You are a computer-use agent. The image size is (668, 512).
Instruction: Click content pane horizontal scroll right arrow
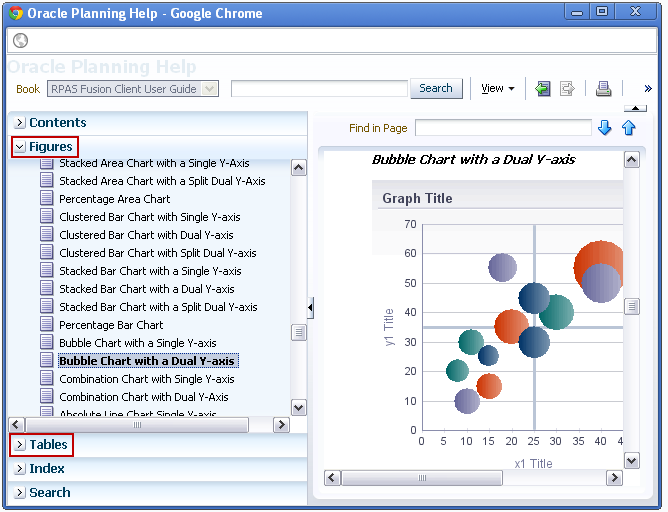coord(614,478)
